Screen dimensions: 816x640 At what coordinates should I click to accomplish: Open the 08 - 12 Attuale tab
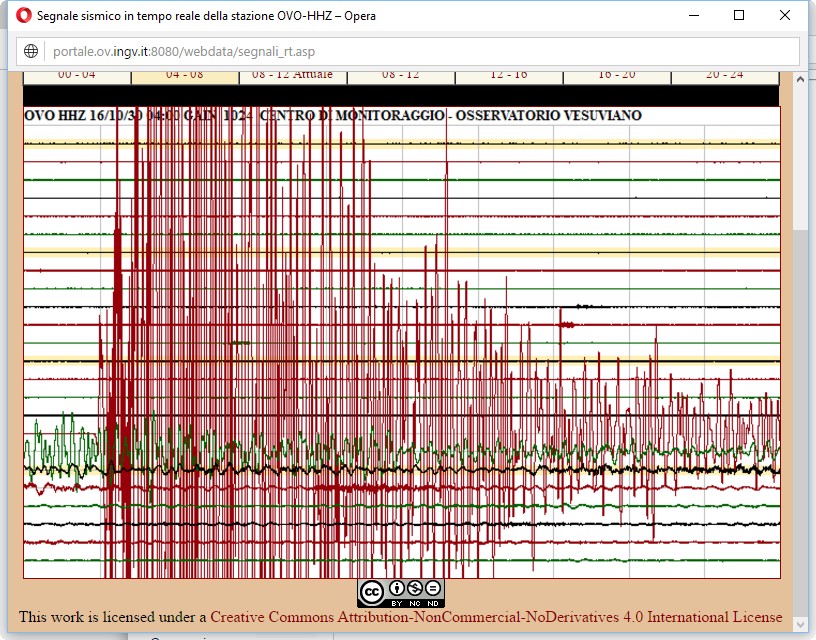(x=292, y=76)
